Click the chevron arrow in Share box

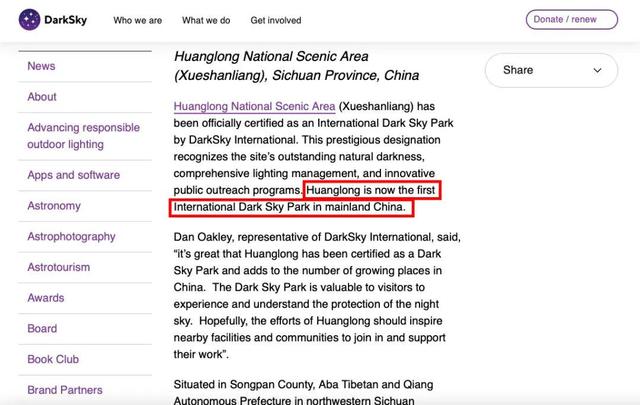click(597, 70)
